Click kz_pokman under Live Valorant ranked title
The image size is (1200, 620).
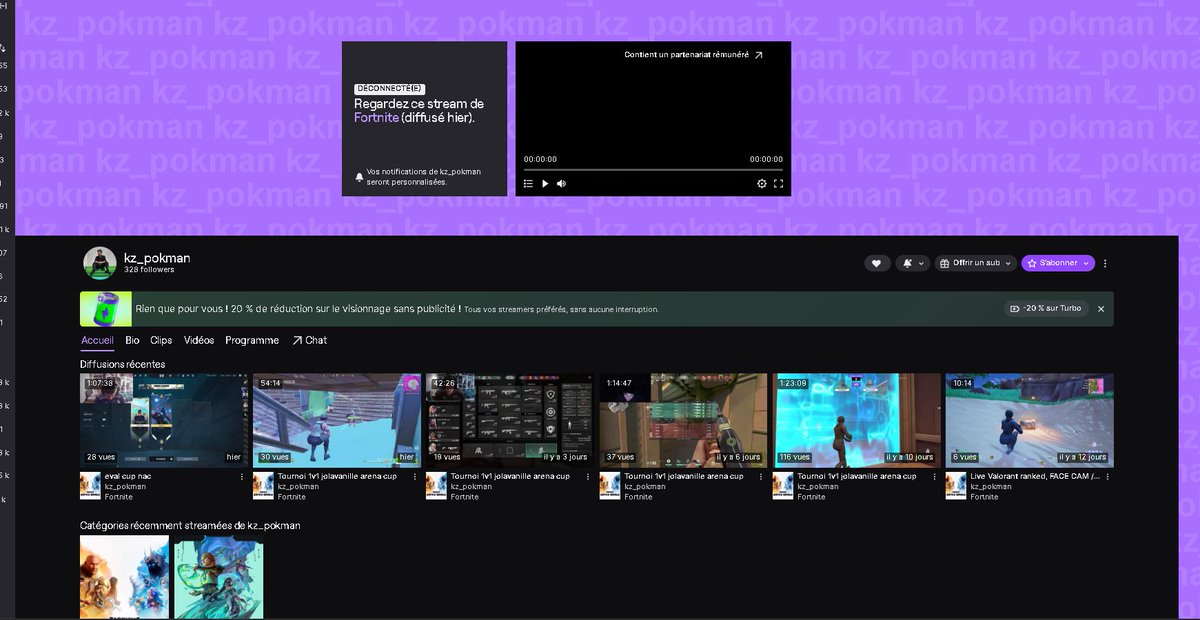tap(991, 487)
